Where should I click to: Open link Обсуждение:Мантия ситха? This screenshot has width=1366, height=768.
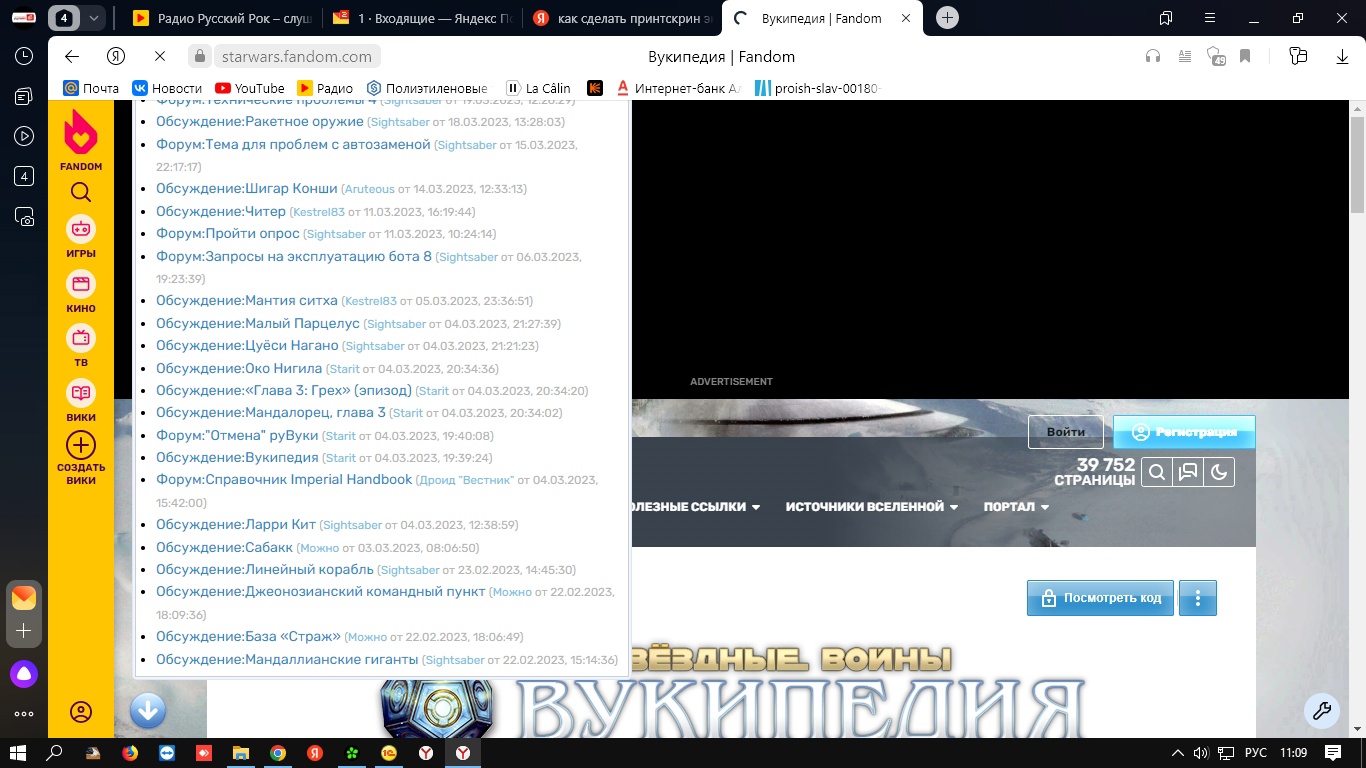click(247, 300)
